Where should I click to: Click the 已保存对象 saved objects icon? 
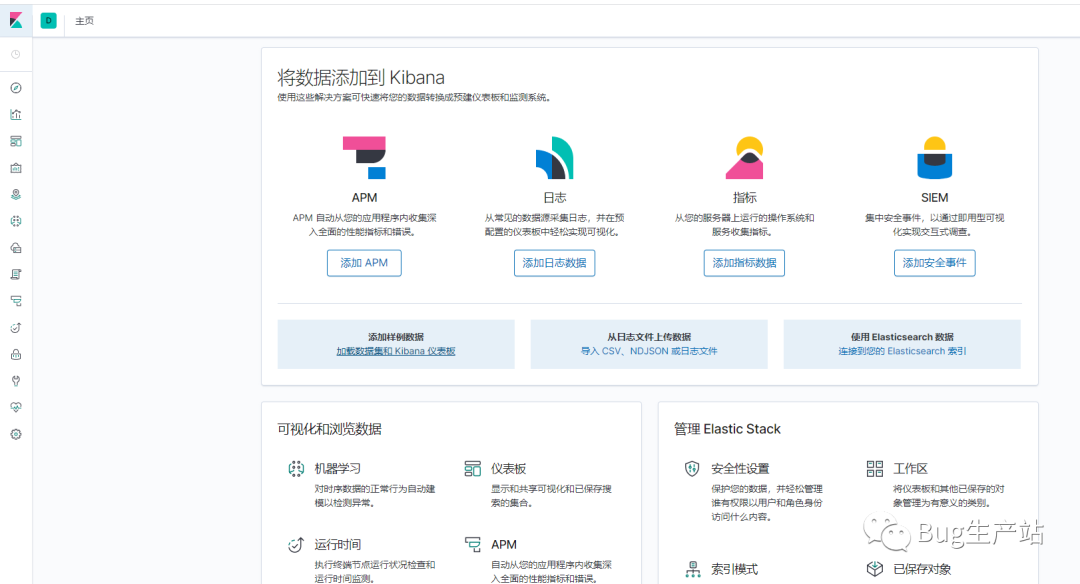(875, 570)
